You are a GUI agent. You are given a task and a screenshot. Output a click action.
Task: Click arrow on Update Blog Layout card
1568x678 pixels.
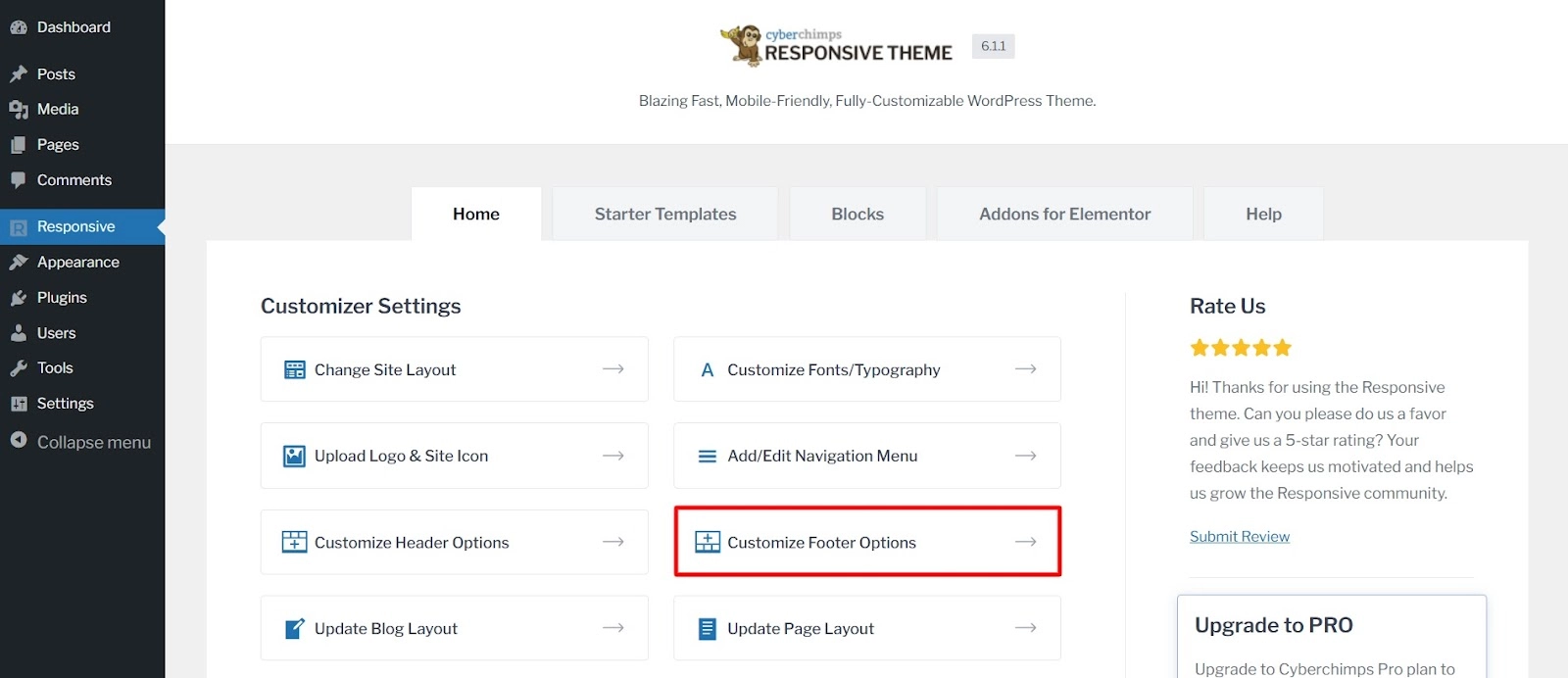(x=613, y=628)
